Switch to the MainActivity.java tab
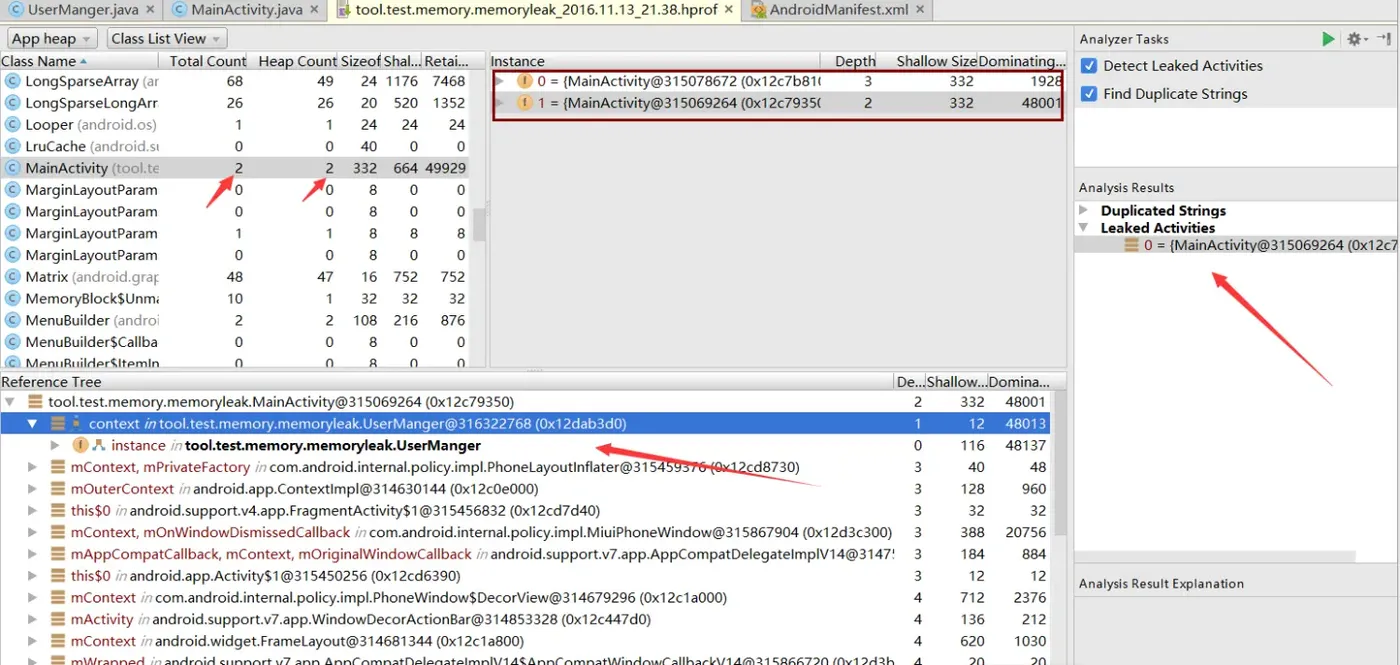This screenshot has width=1400, height=665. pos(247,10)
